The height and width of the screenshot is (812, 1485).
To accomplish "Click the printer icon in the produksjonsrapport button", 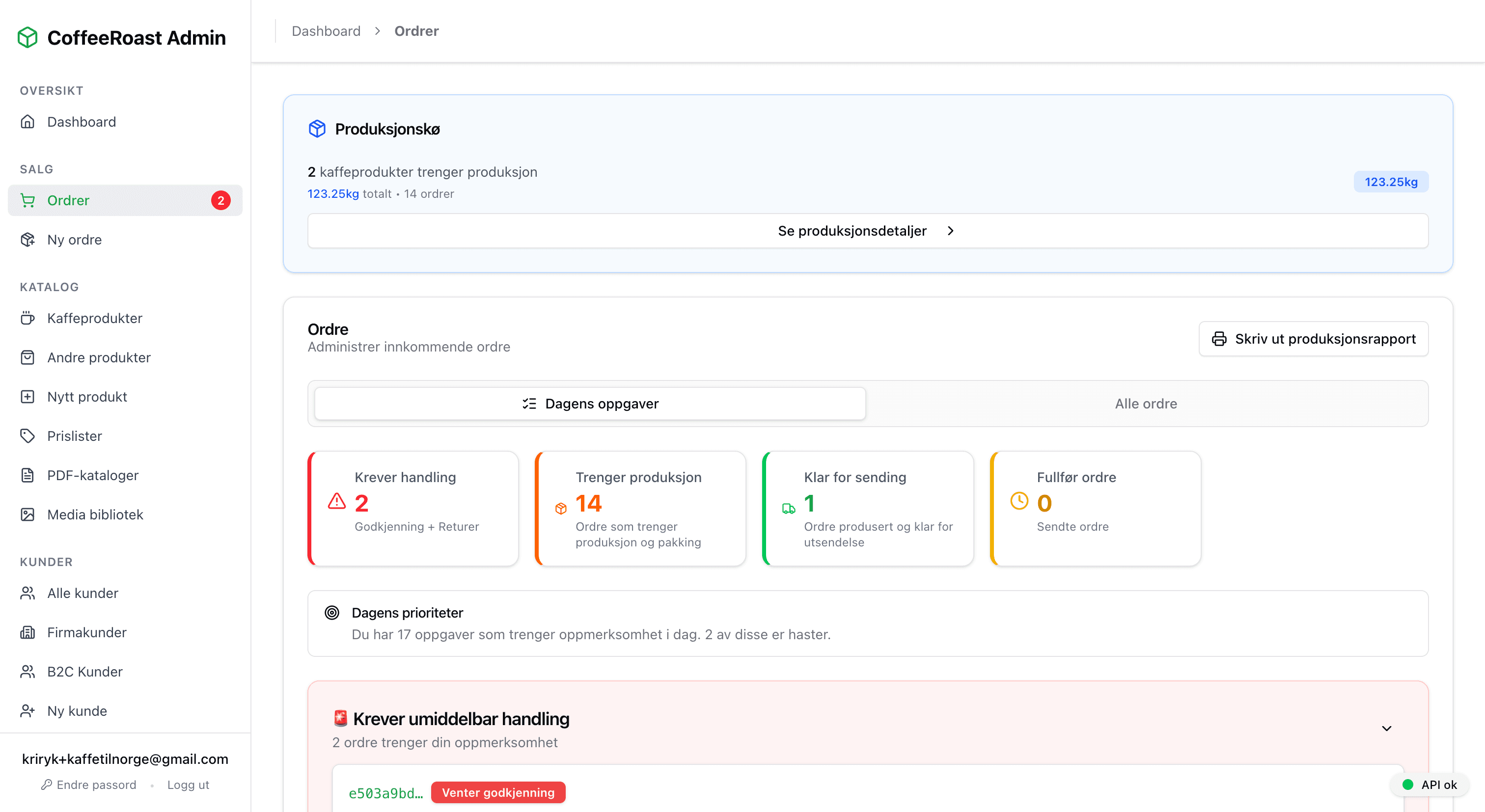I will pyautogui.click(x=1219, y=339).
